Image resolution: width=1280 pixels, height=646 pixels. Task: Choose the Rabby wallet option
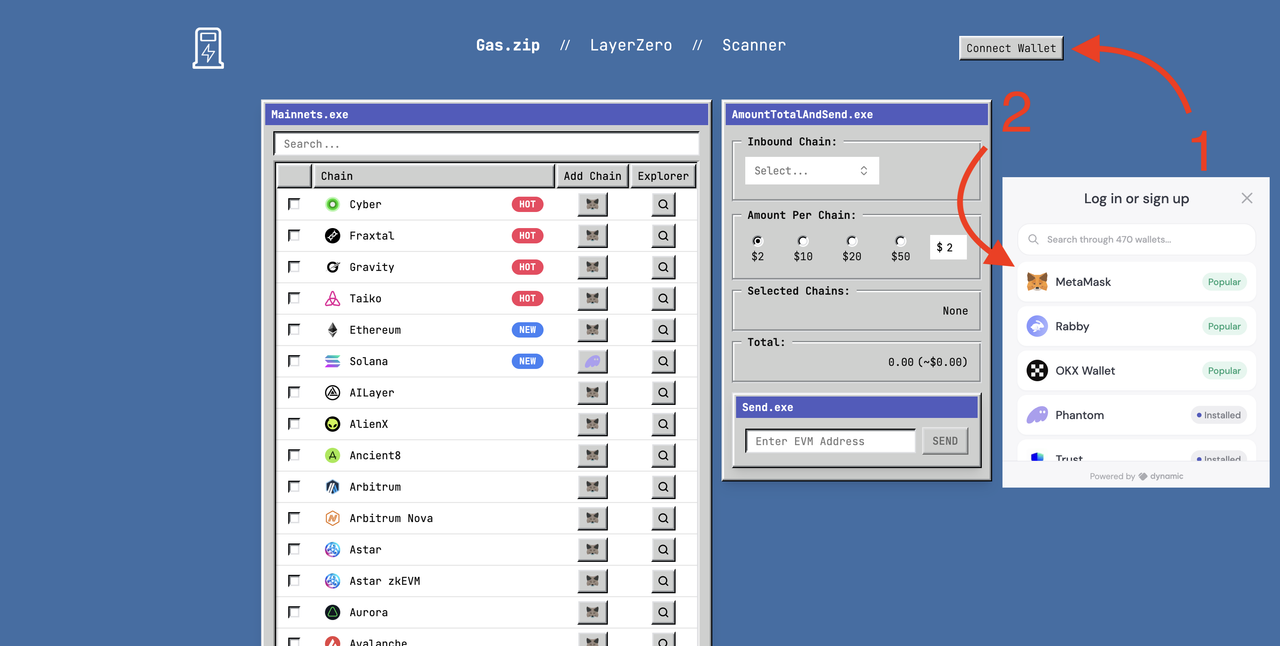1136,326
